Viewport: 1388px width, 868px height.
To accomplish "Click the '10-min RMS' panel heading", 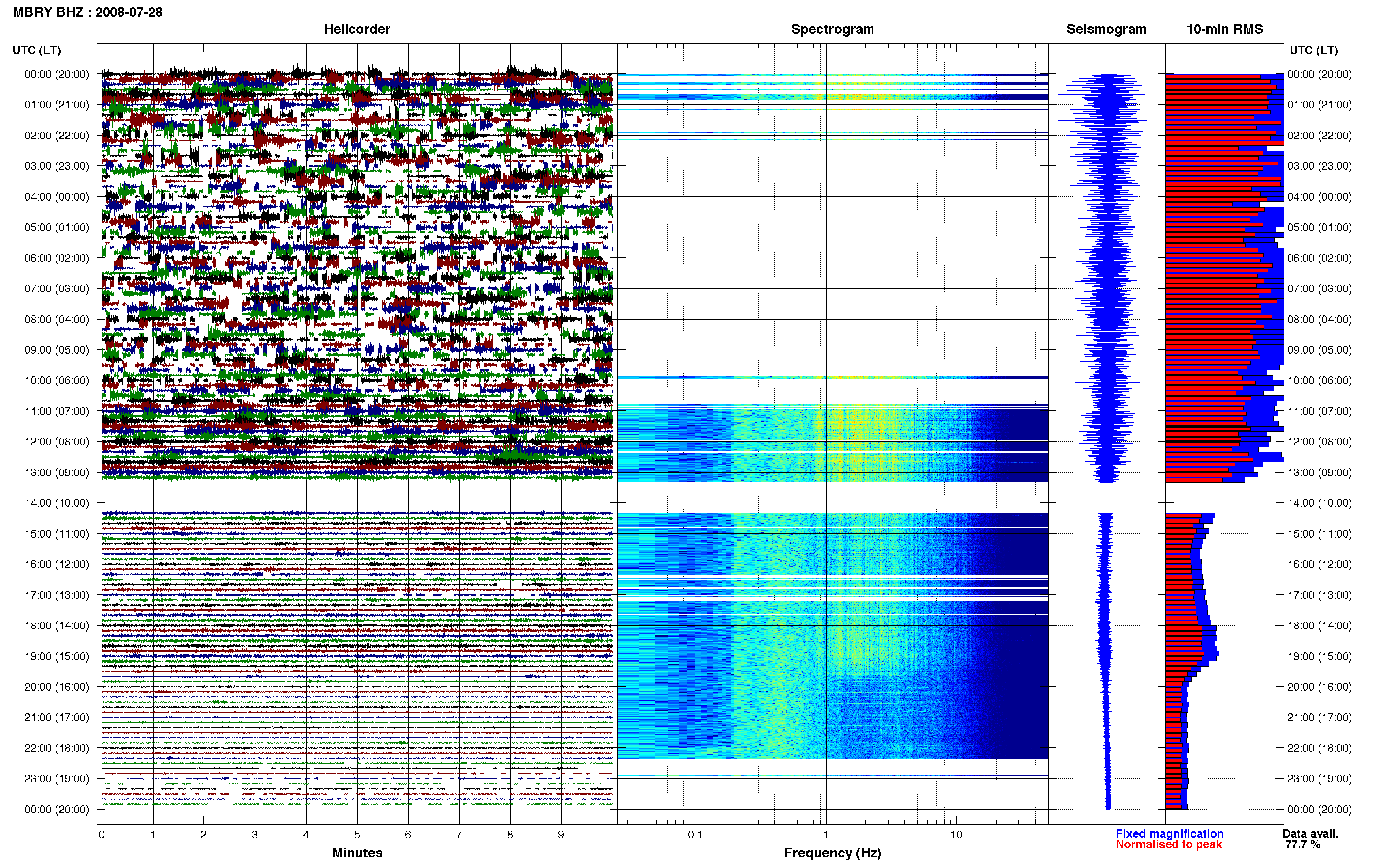I will [1224, 29].
